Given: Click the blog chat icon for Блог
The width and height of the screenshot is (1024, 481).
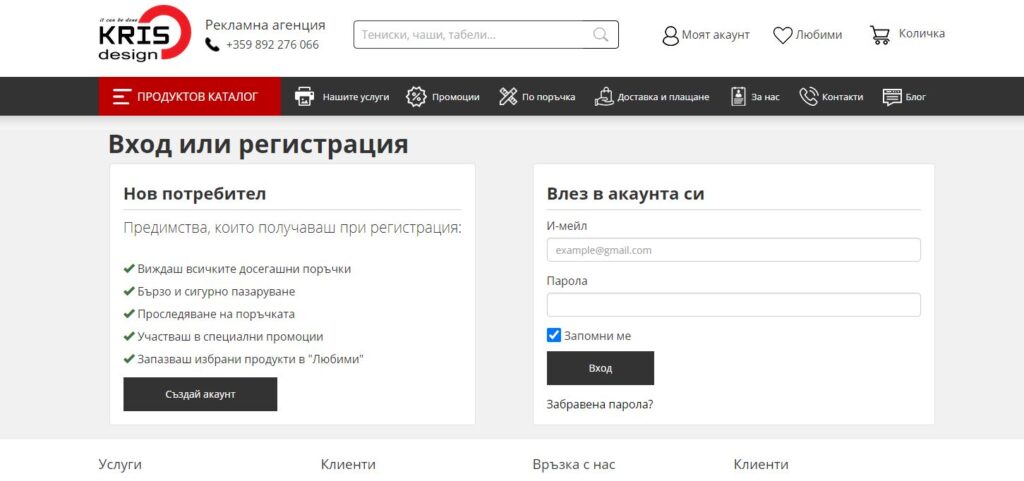Looking at the screenshot, I should (892, 97).
